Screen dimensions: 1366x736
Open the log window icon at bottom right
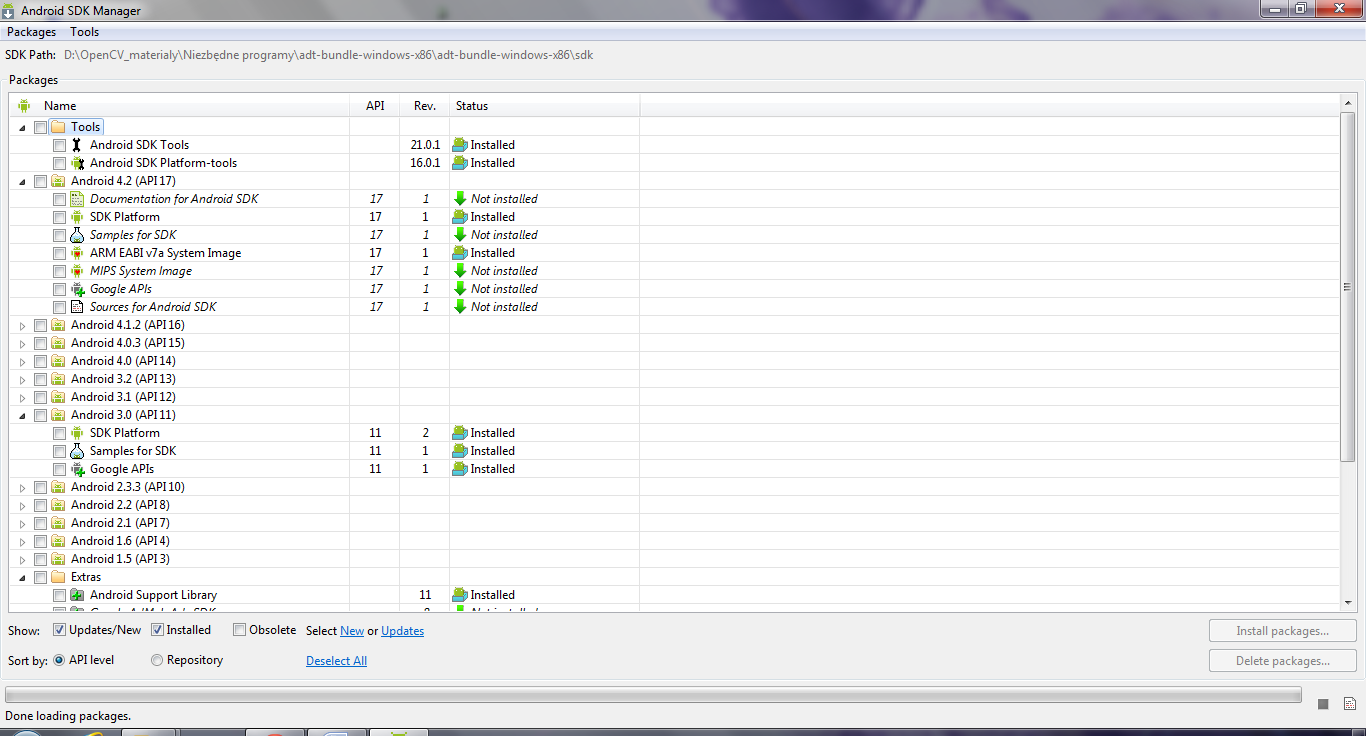[x=1349, y=704]
